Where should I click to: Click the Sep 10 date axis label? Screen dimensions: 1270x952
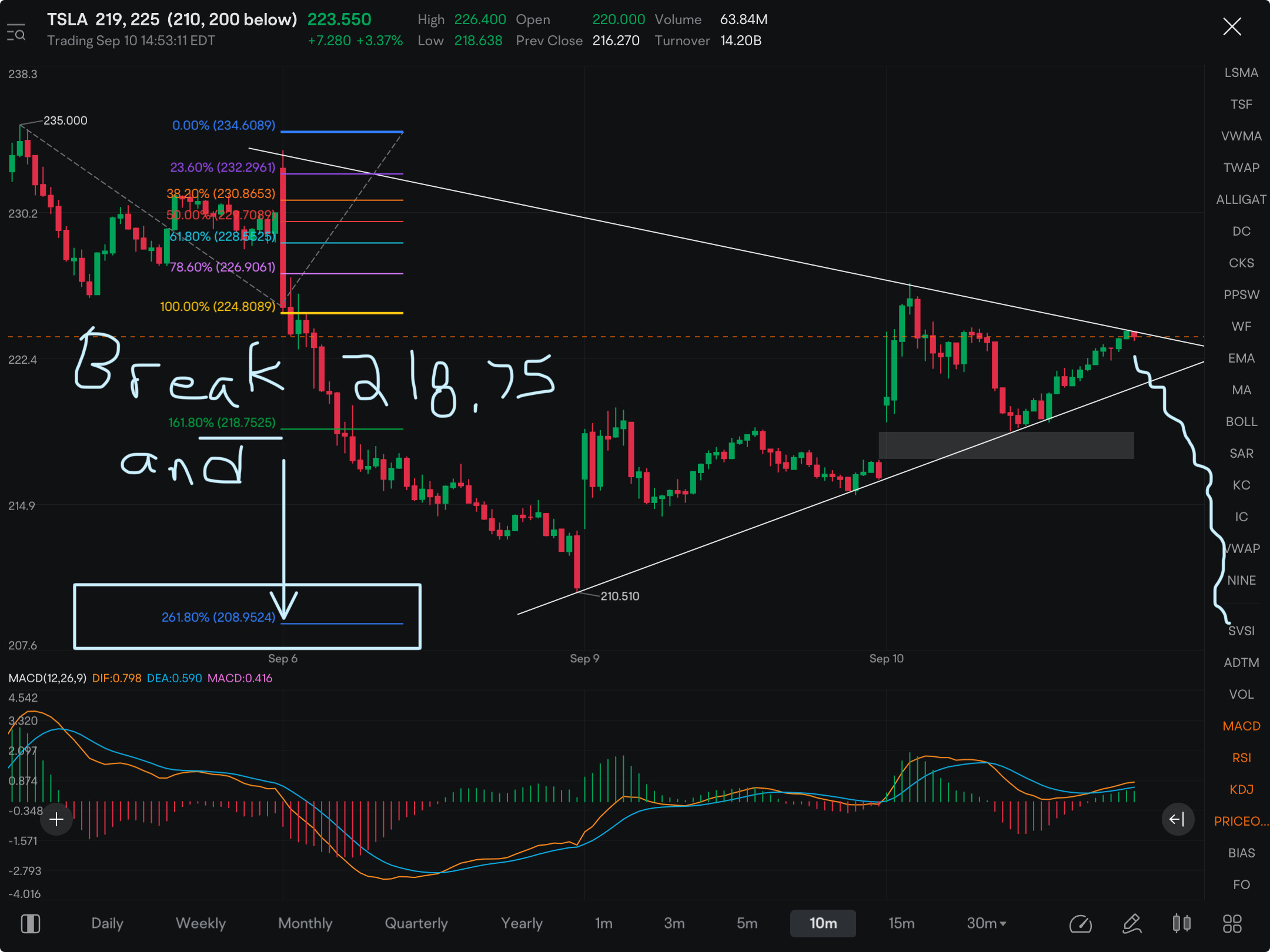tap(886, 659)
